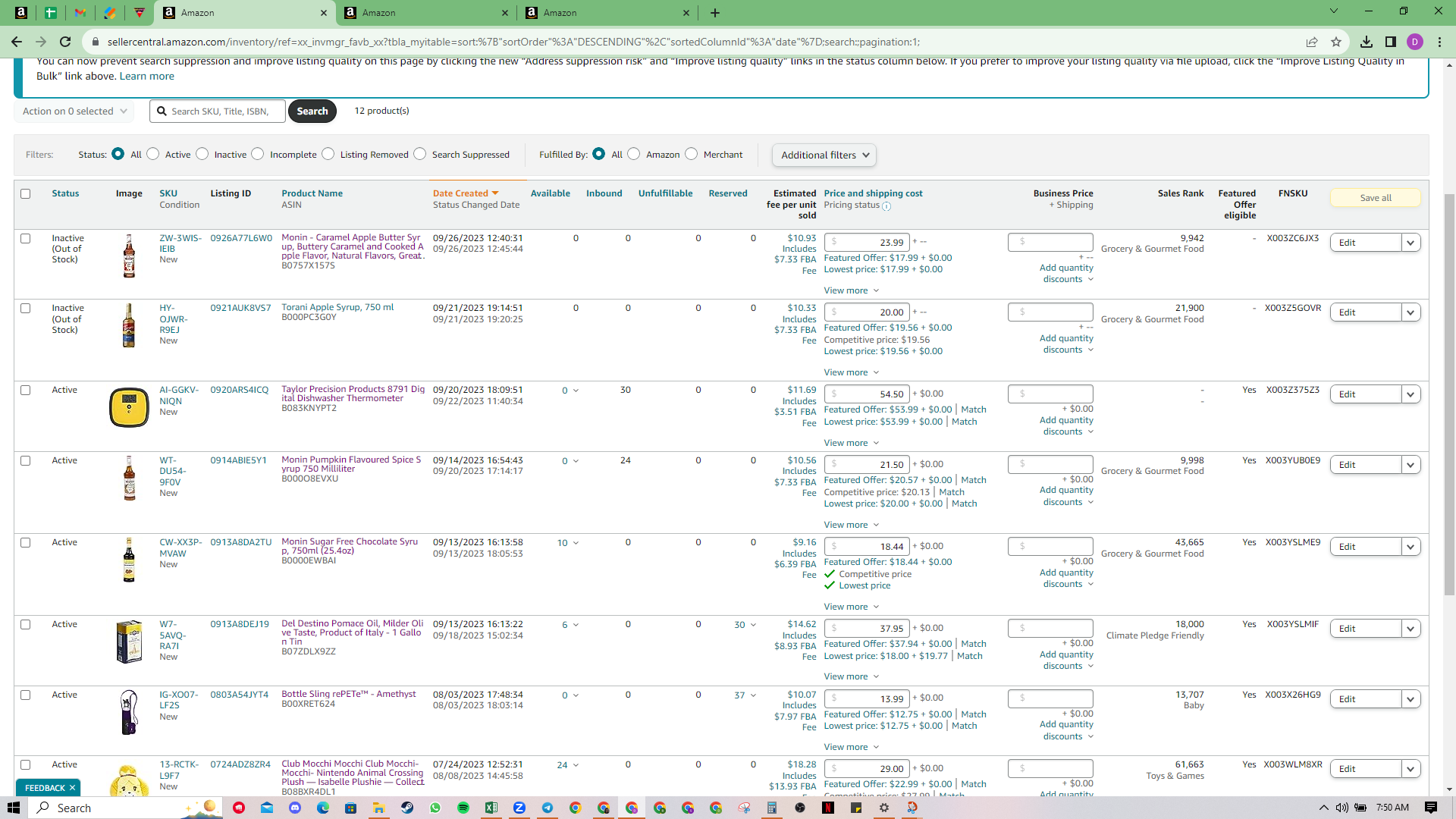
Task: Sort table by Product Name column
Action: 312,193
